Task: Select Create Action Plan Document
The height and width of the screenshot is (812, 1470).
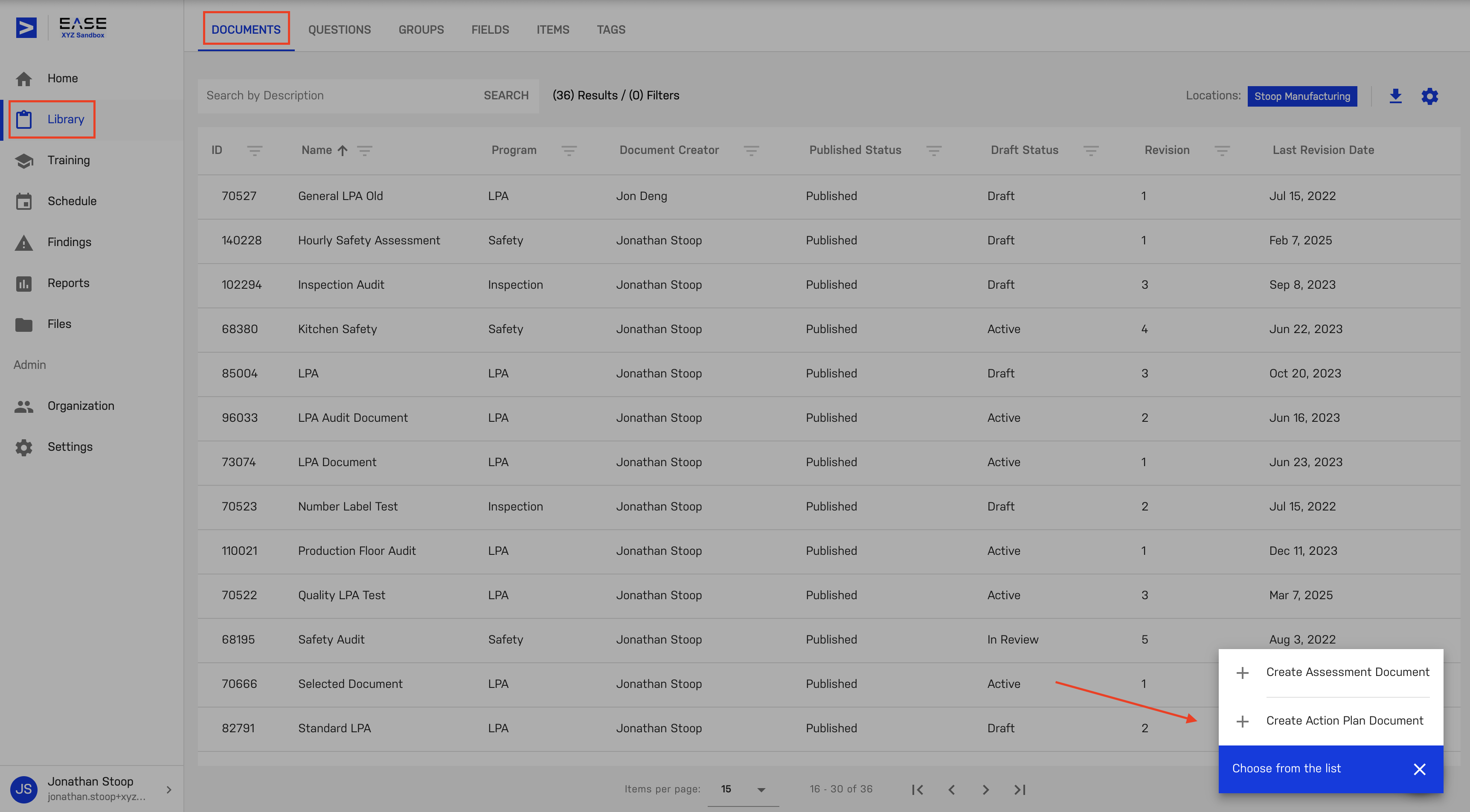Action: pos(1331,721)
